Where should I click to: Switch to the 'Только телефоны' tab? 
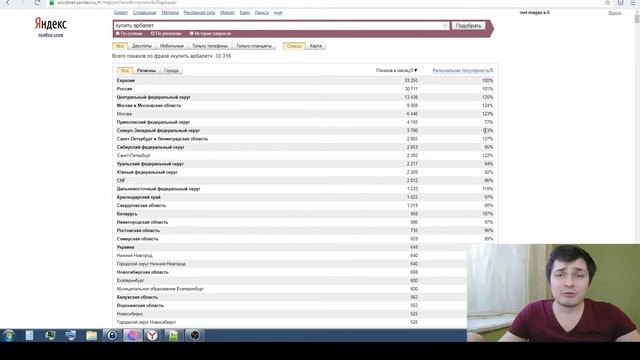[x=210, y=46]
